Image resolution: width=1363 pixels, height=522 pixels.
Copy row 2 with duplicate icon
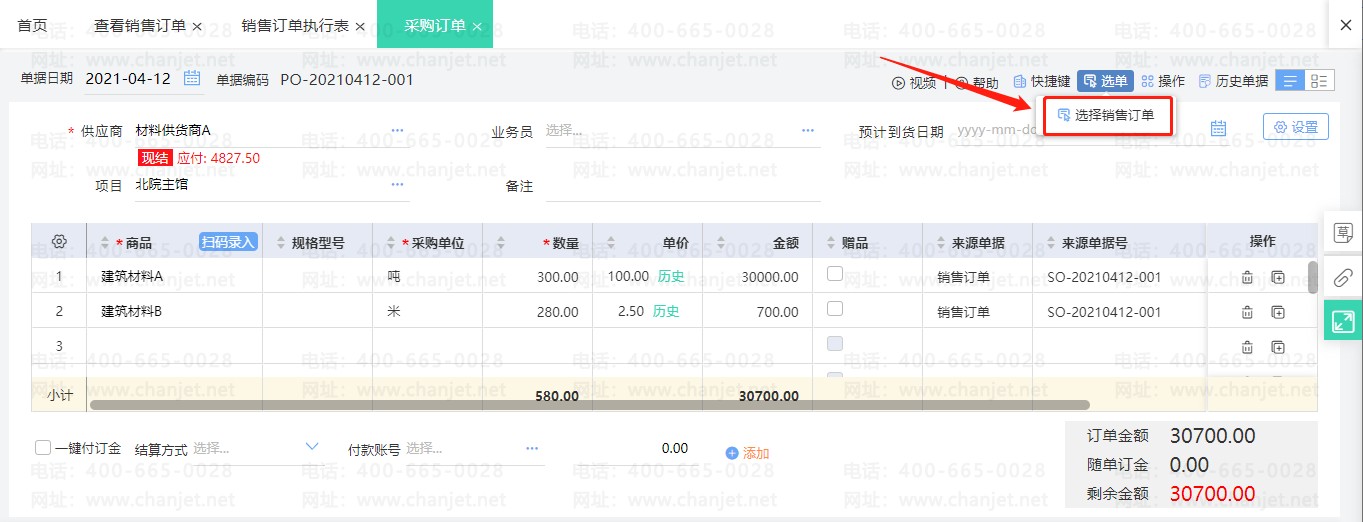[1278, 313]
